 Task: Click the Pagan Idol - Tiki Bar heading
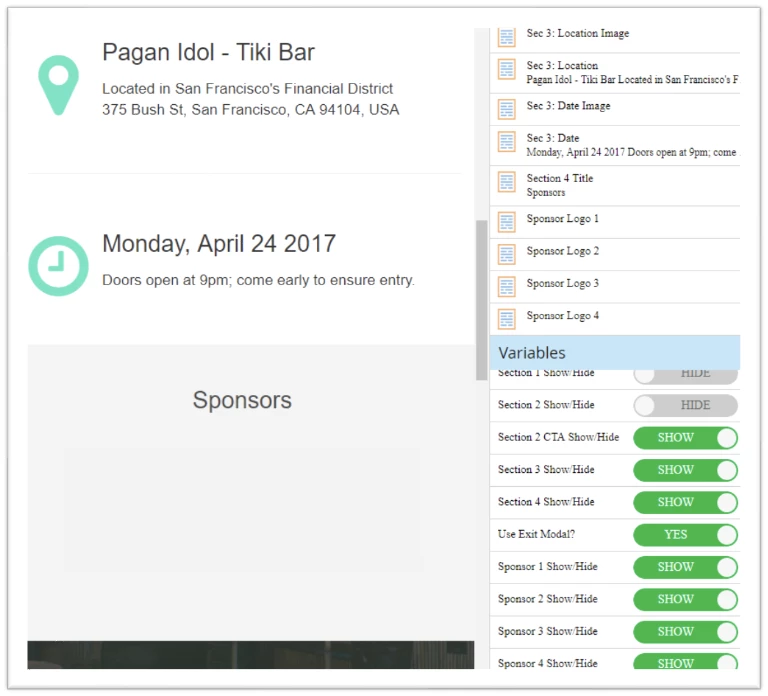[x=208, y=52]
